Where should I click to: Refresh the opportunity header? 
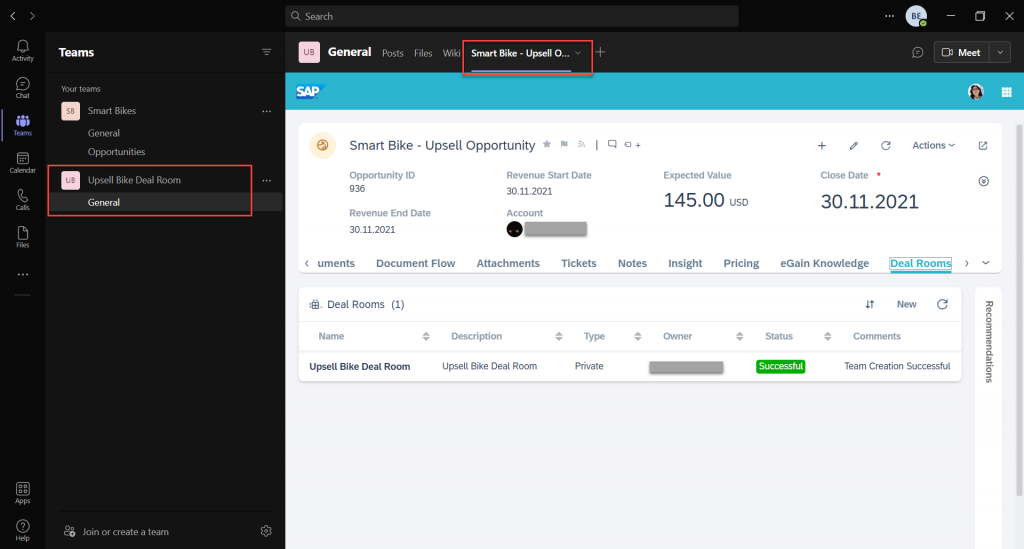(x=886, y=146)
